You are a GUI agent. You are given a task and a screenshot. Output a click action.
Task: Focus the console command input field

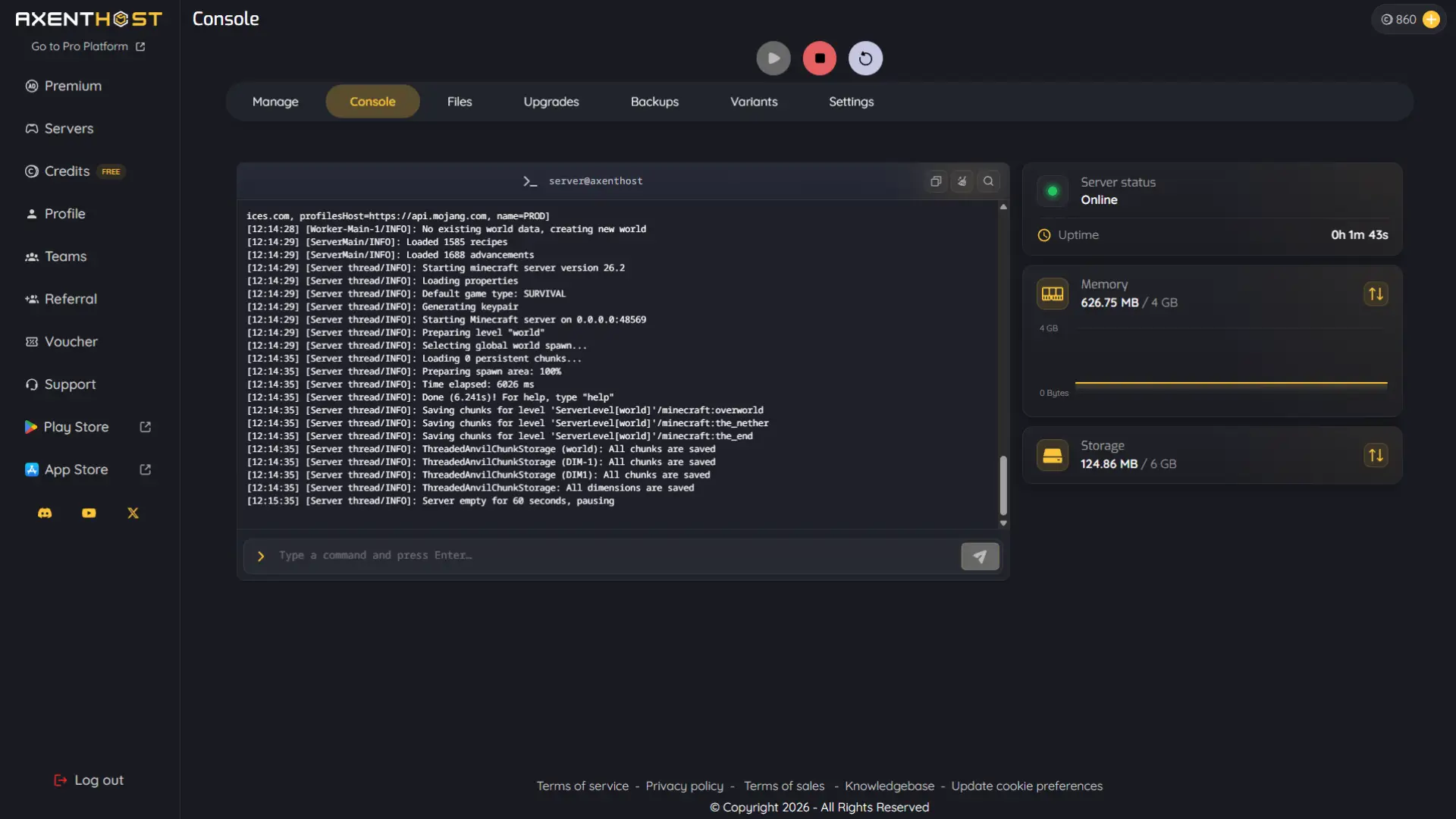point(616,556)
